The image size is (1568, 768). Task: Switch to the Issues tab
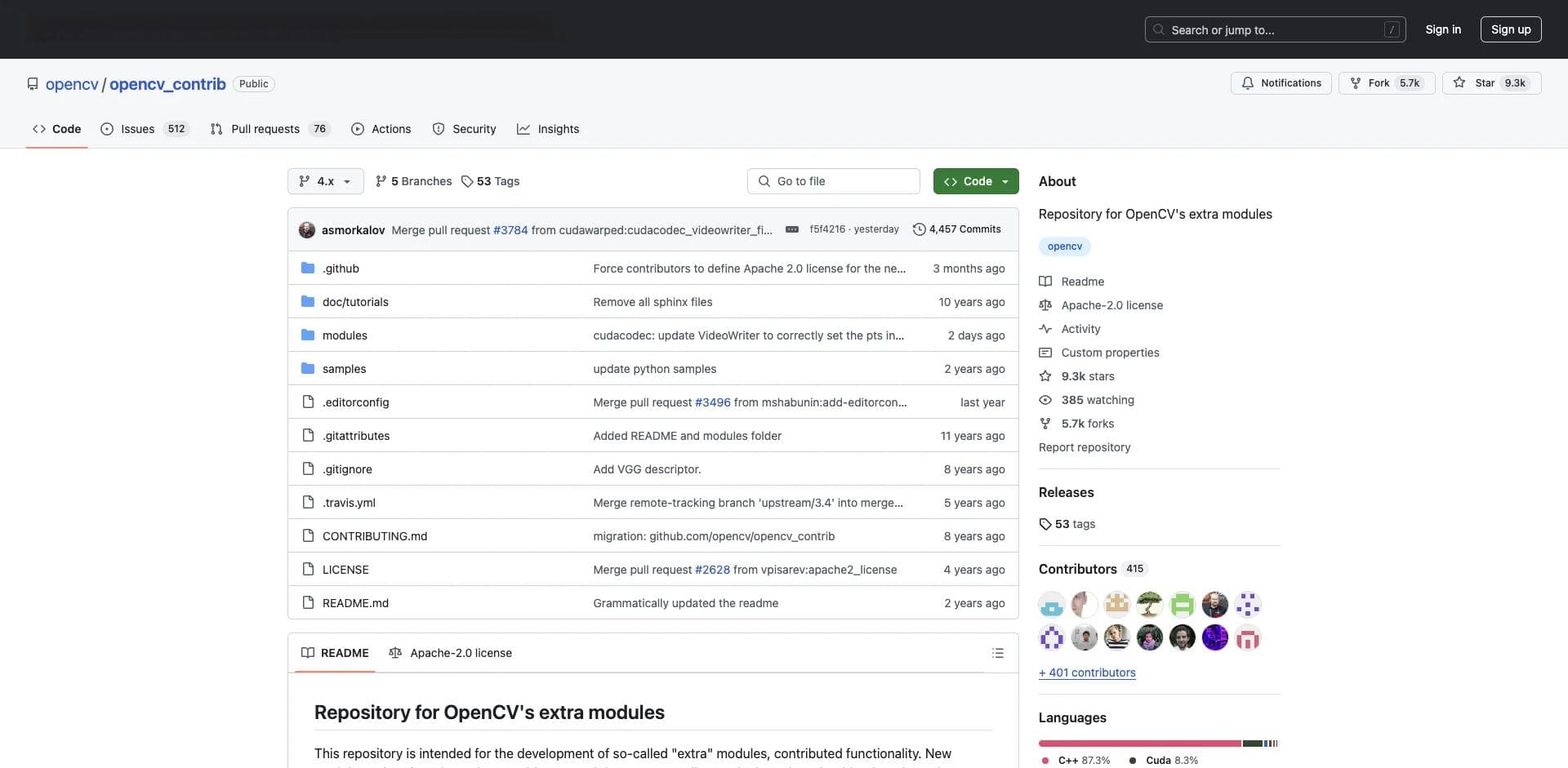click(145, 129)
